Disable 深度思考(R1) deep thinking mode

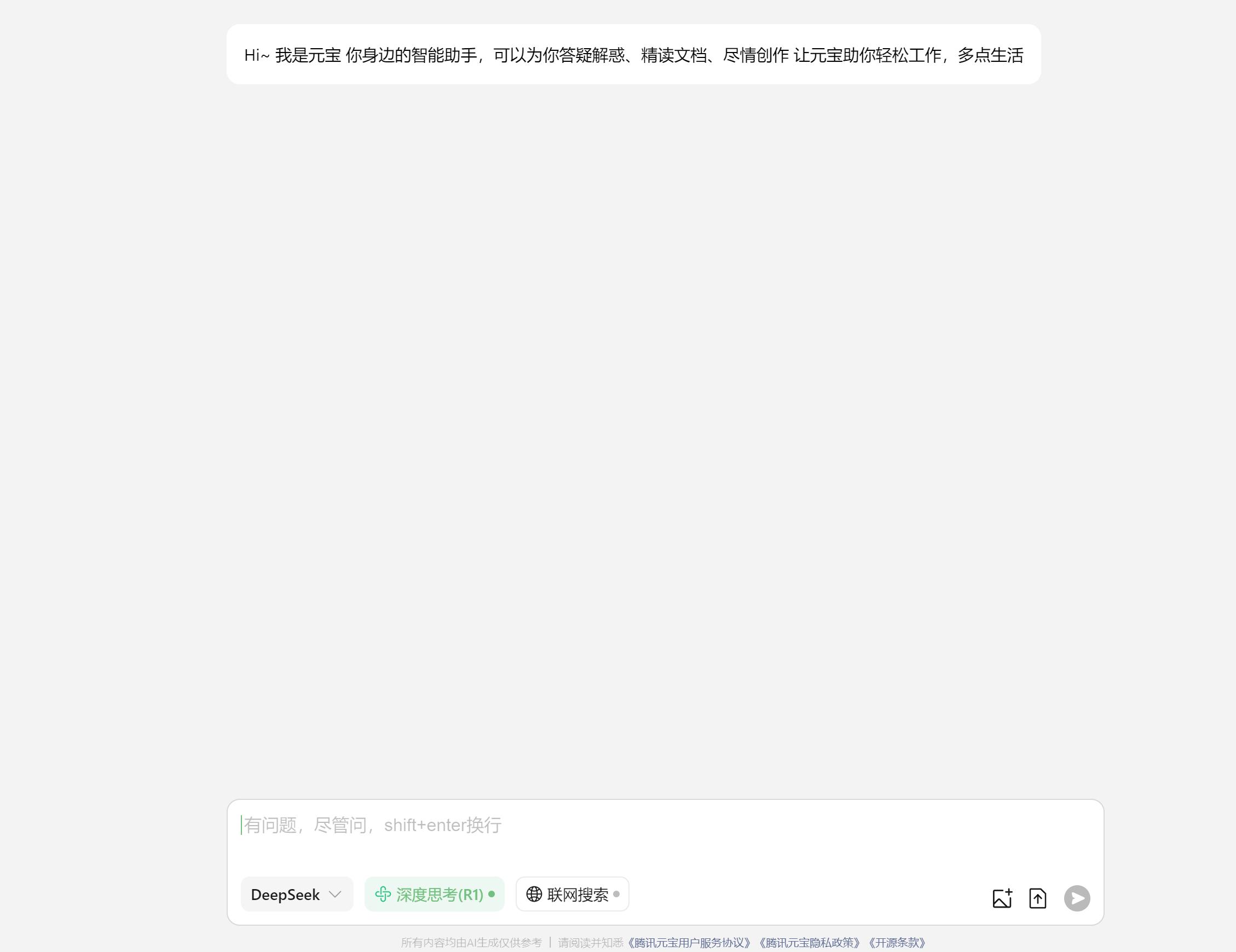[x=434, y=895]
